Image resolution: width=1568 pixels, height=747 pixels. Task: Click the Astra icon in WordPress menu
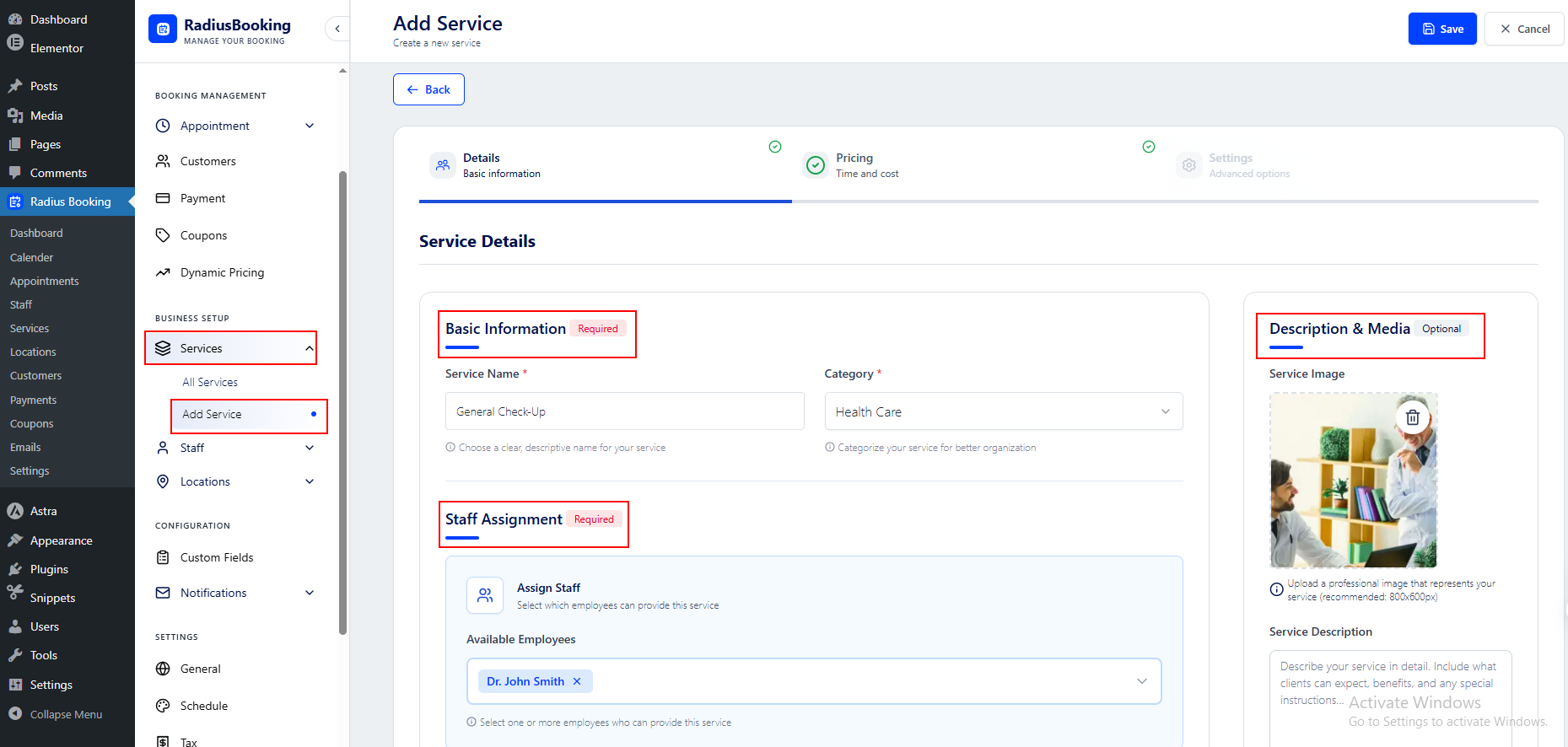[x=15, y=511]
